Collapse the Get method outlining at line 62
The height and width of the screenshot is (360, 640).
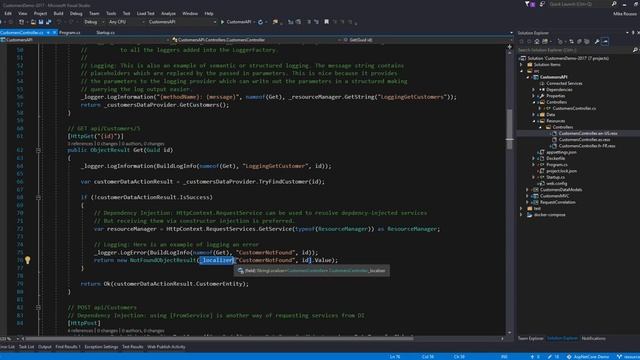(38, 150)
